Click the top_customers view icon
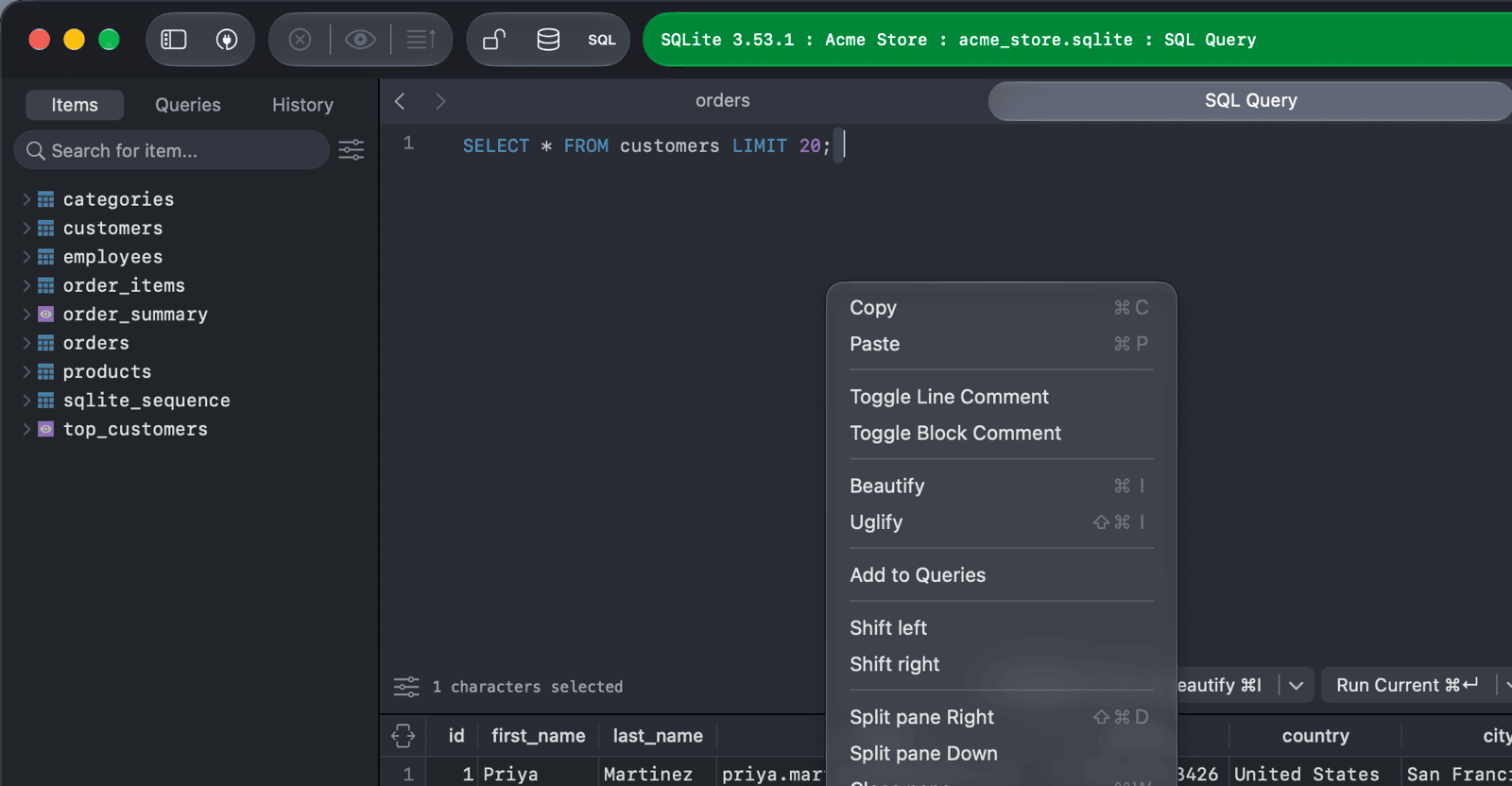Viewport: 1512px width, 786px height. [45, 429]
